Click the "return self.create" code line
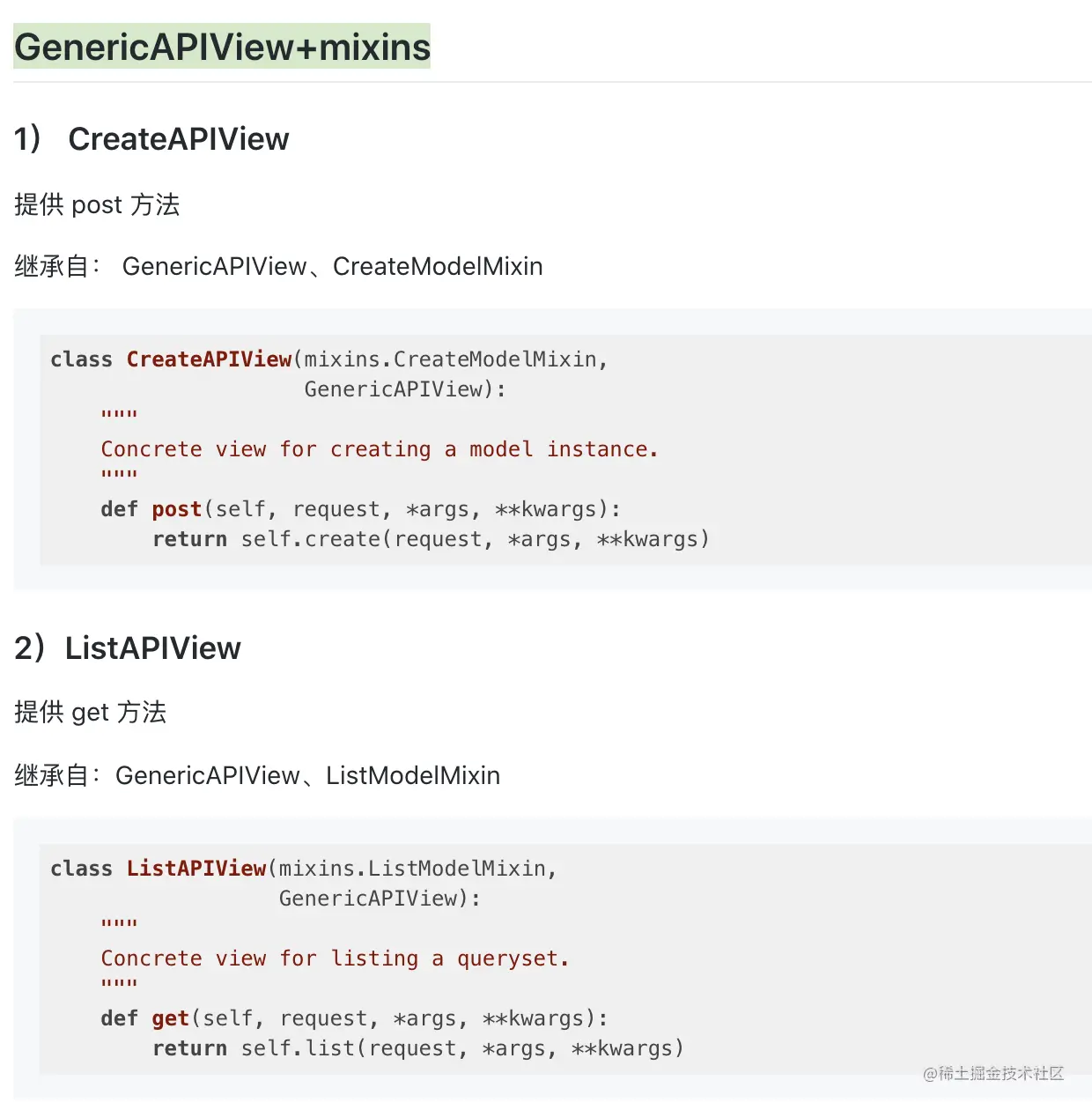 [431, 539]
